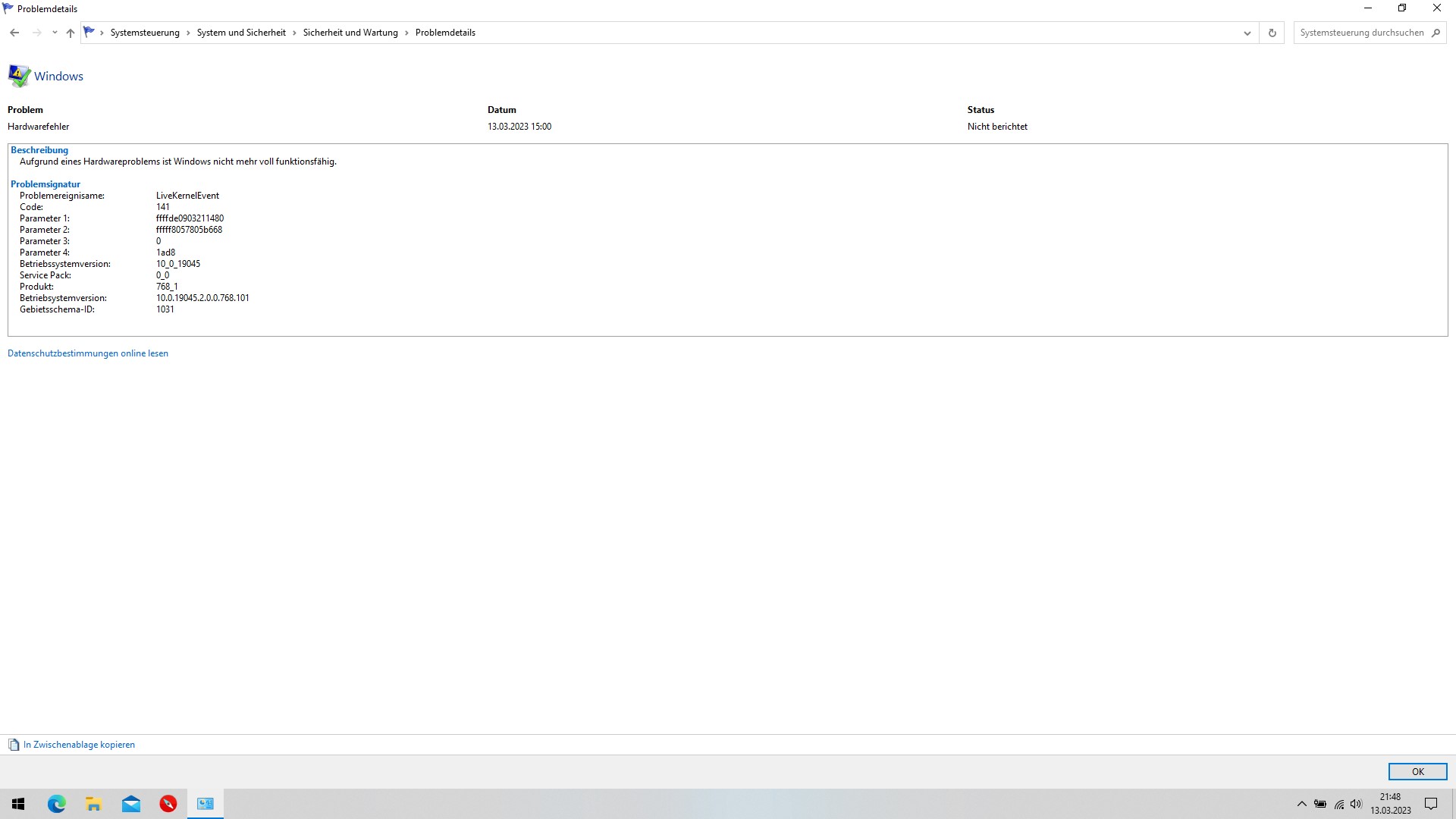This screenshot has height=819, width=1456.
Task: Click the back navigation arrow
Action: (x=14, y=33)
